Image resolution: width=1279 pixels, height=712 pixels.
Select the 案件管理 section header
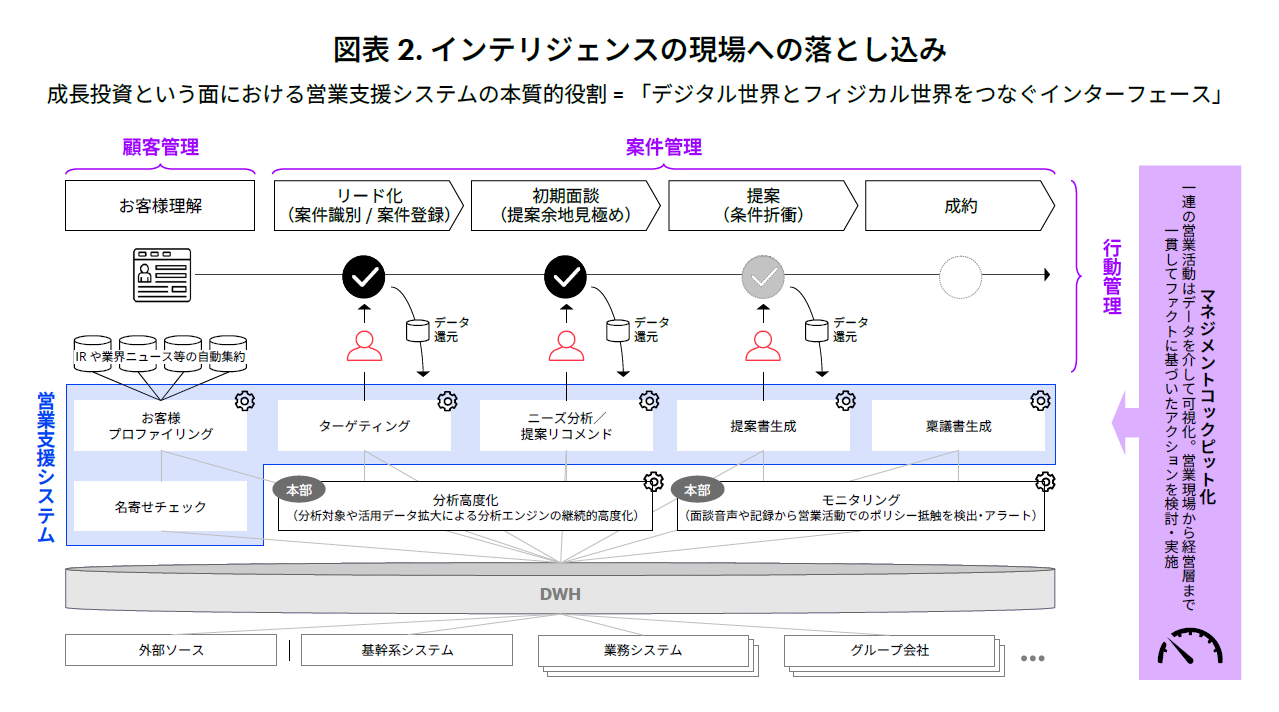click(664, 147)
